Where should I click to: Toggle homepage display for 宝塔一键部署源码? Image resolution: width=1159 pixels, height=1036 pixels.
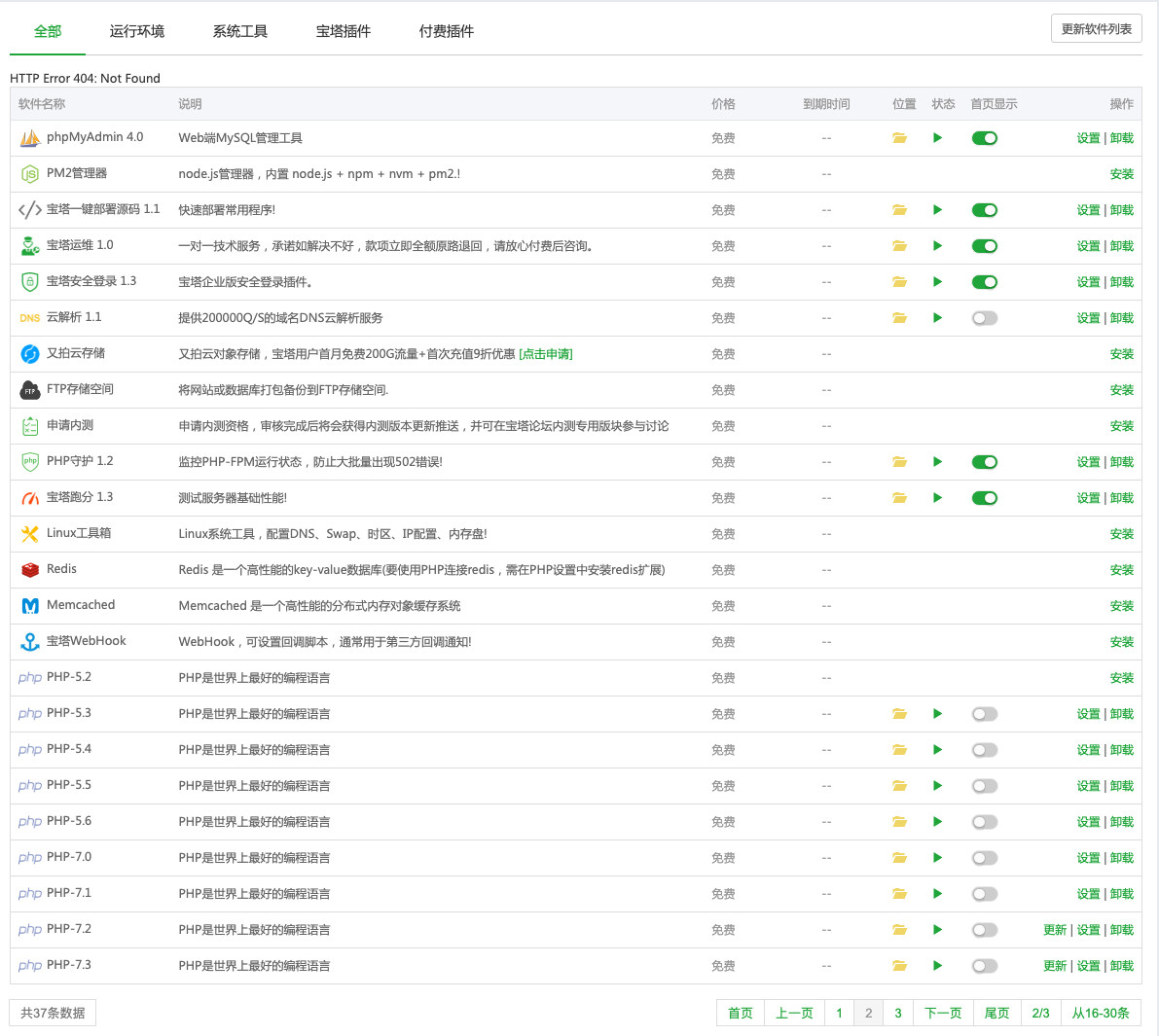(x=985, y=210)
